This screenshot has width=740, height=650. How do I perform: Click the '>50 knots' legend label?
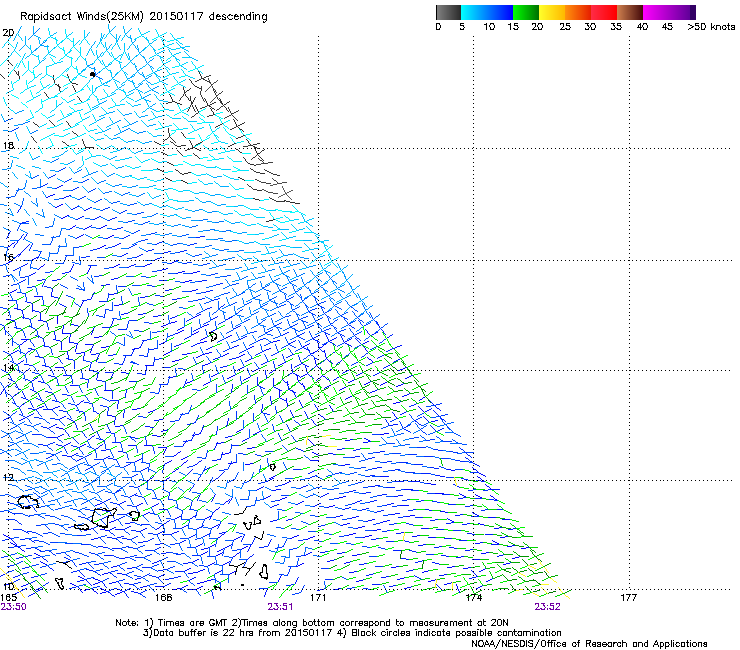coord(711,27)
